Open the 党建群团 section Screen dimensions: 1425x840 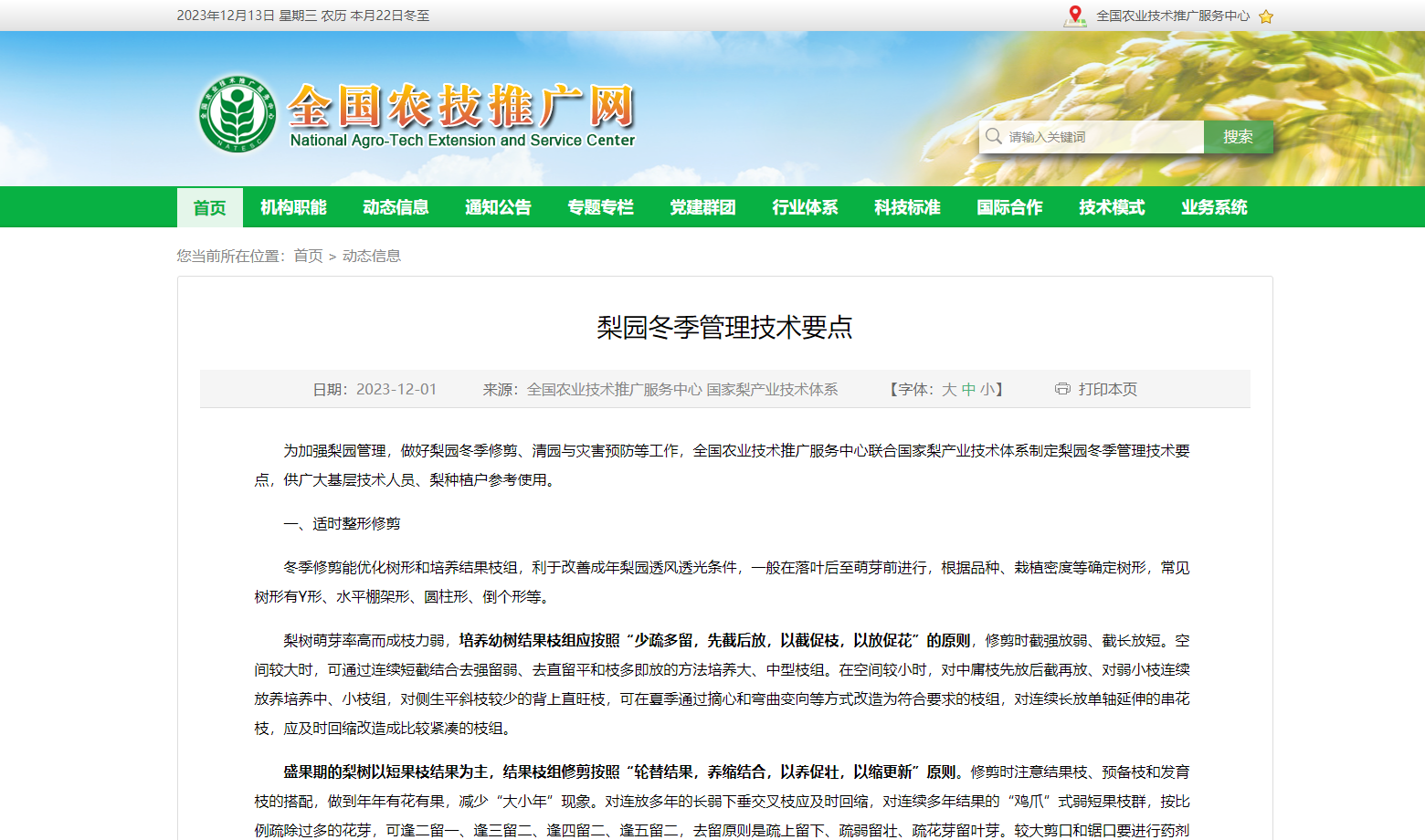click(702, 207)
